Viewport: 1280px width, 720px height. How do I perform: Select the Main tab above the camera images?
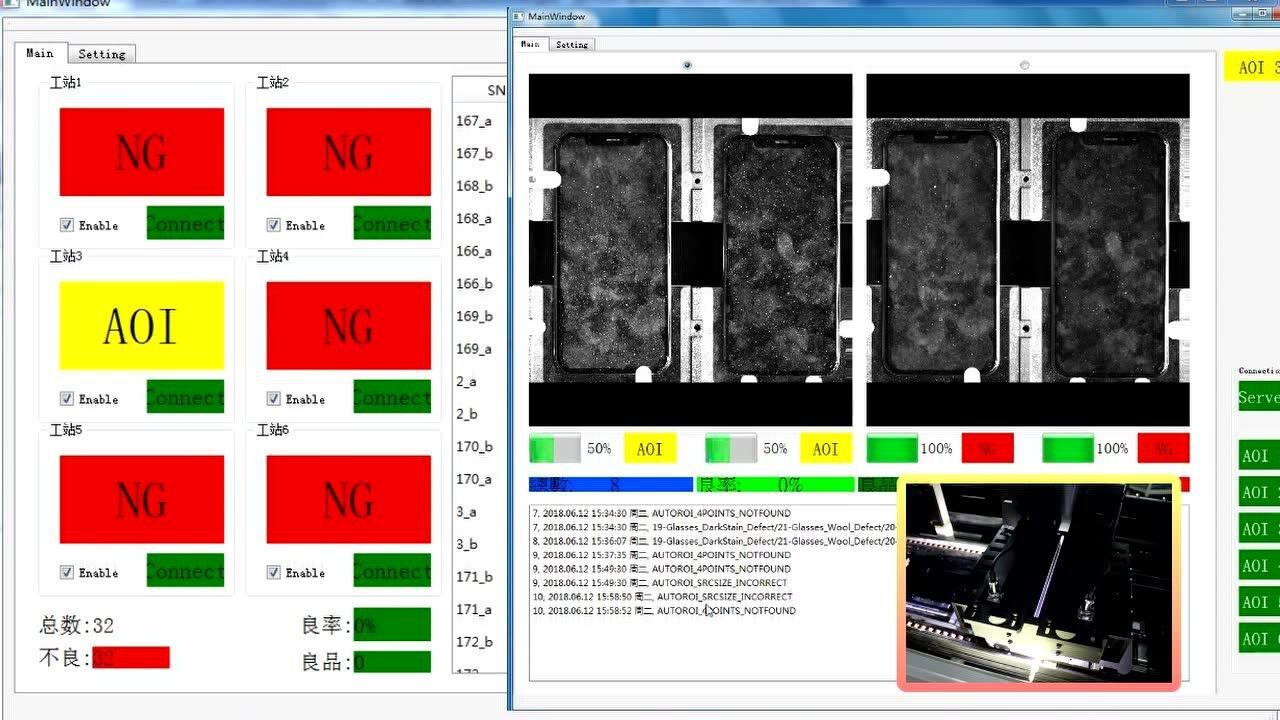tap(530, 44)
